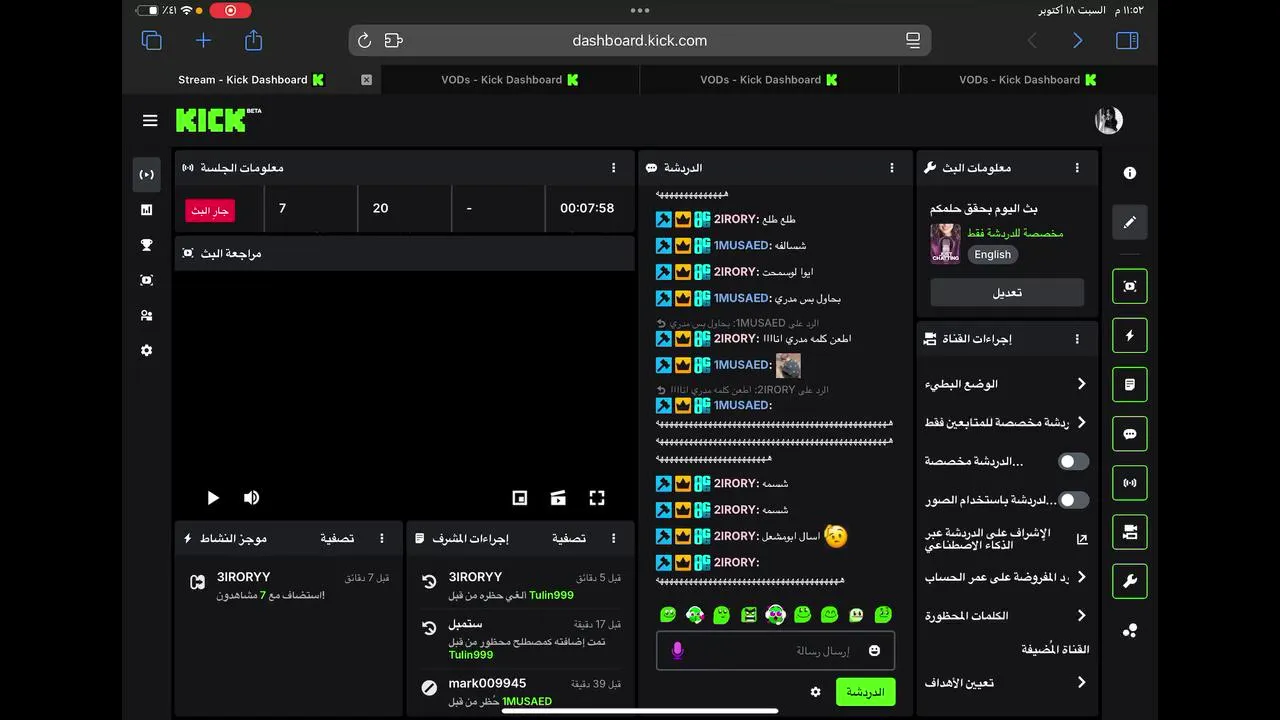Open the analytics bar-chart icon in the left sidebar
The height and width of the screenshot is (720, 1280).
146,210
